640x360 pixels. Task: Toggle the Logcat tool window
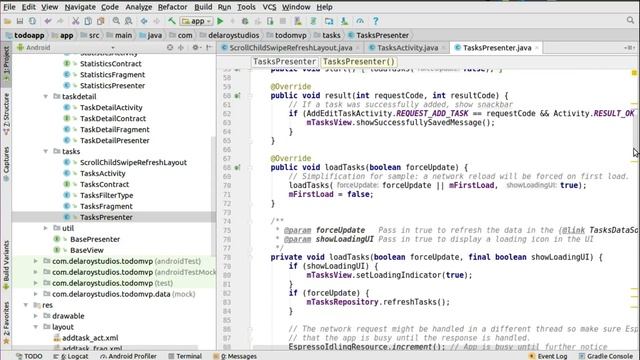click(71, 356)
